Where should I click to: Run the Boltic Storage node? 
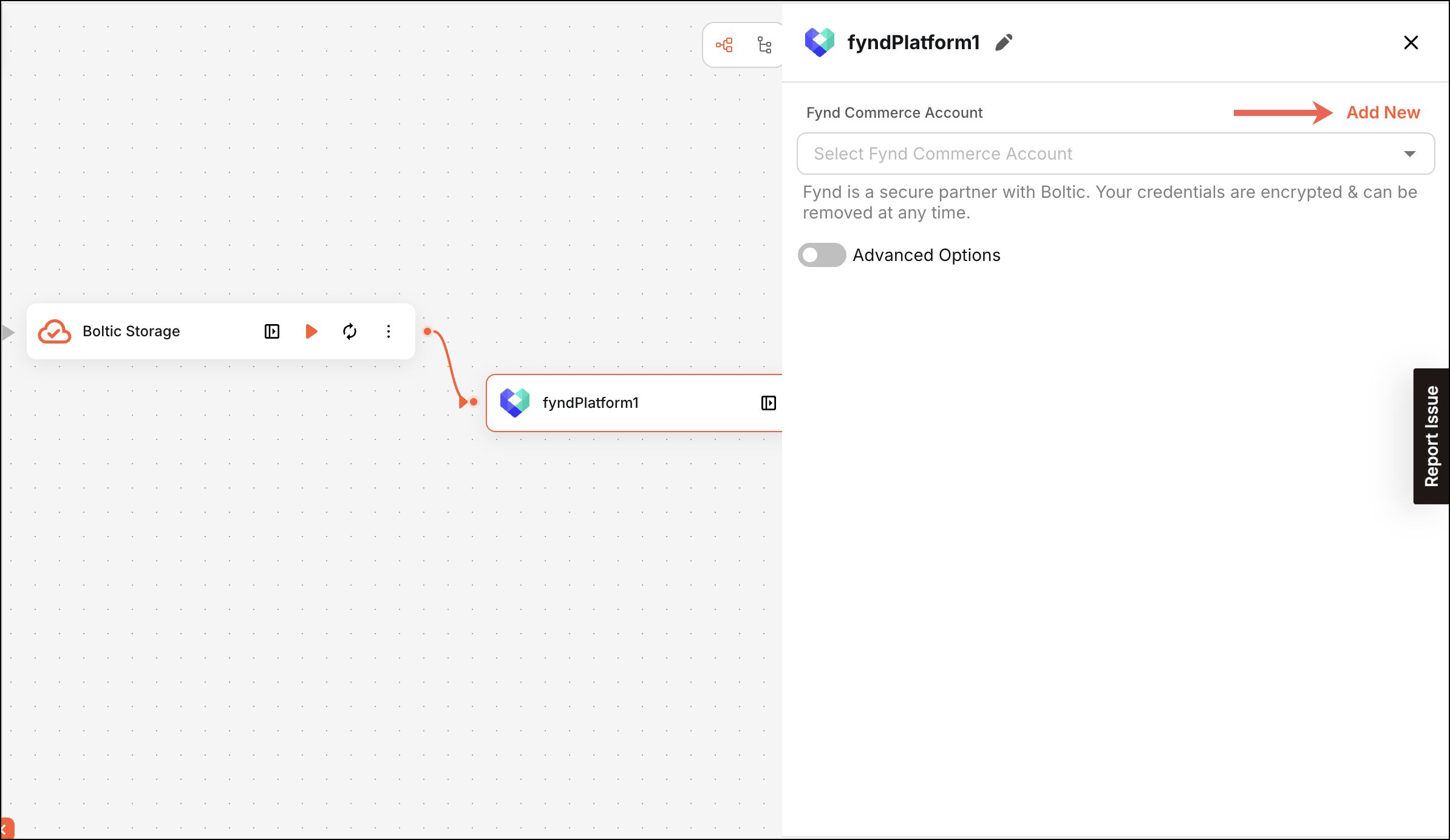pyautogui.click(x=311, y=331)
